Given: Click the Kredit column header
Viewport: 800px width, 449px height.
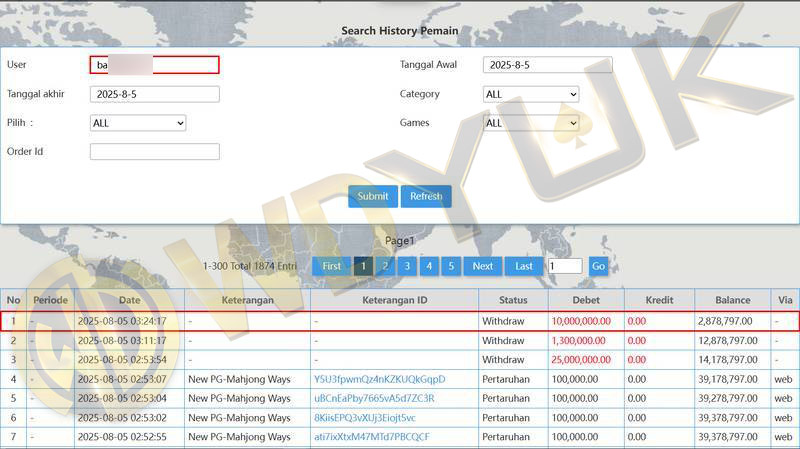Looking at the screenshot, I should [x=659, y=301].
